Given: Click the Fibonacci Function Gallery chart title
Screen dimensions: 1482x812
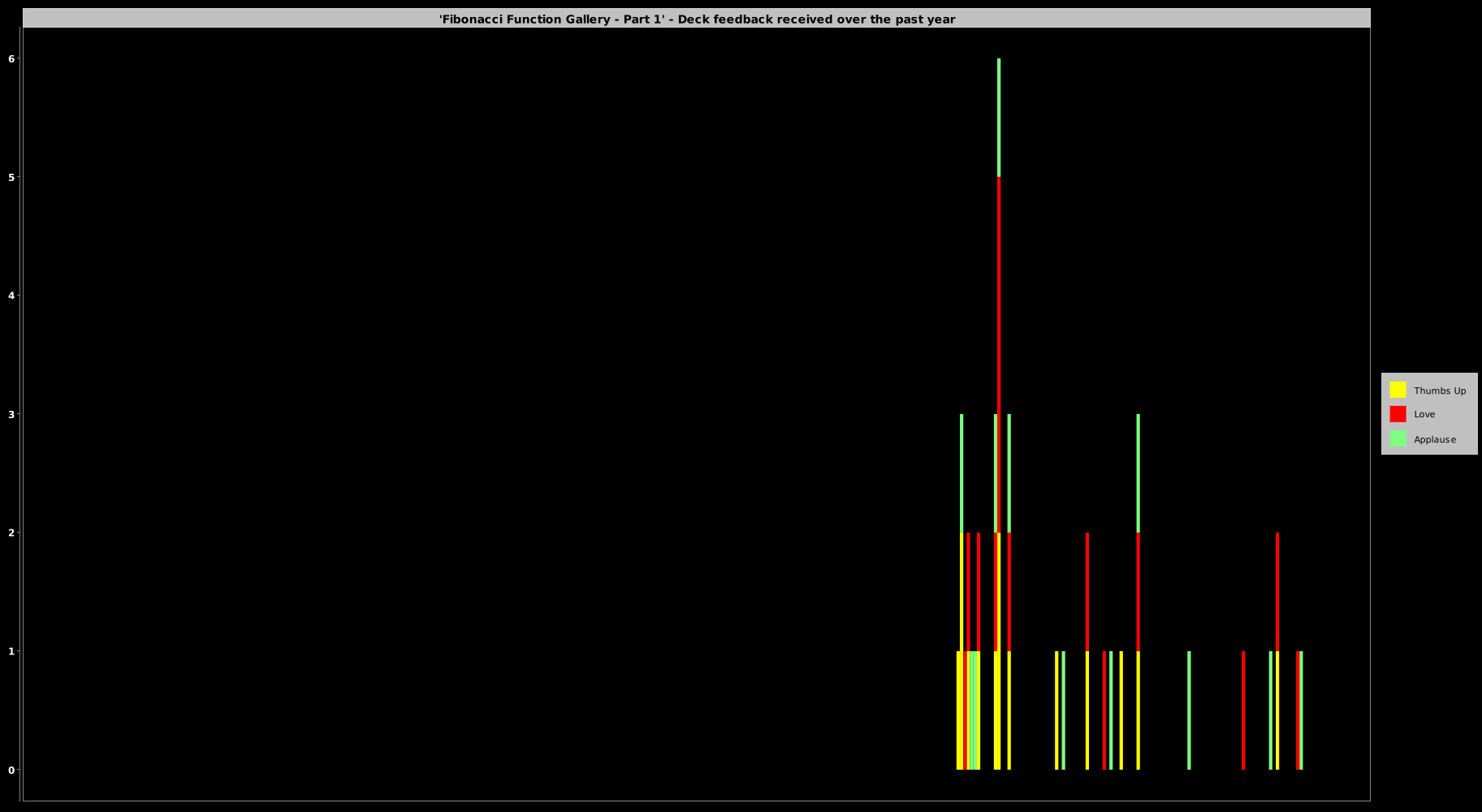Looking at the screenshot, I should 697,19.
